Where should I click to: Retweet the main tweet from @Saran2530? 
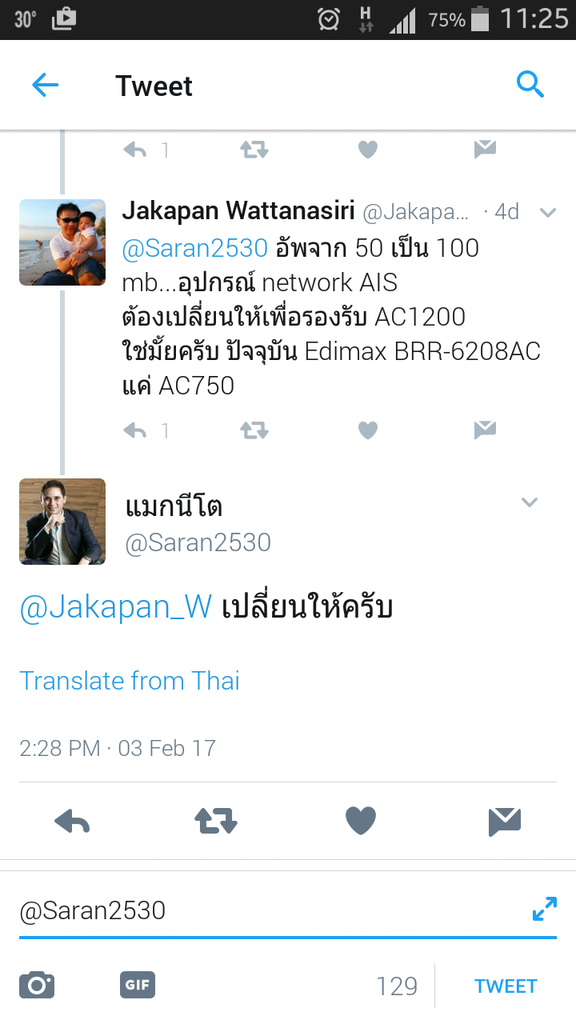click(216, 821)
